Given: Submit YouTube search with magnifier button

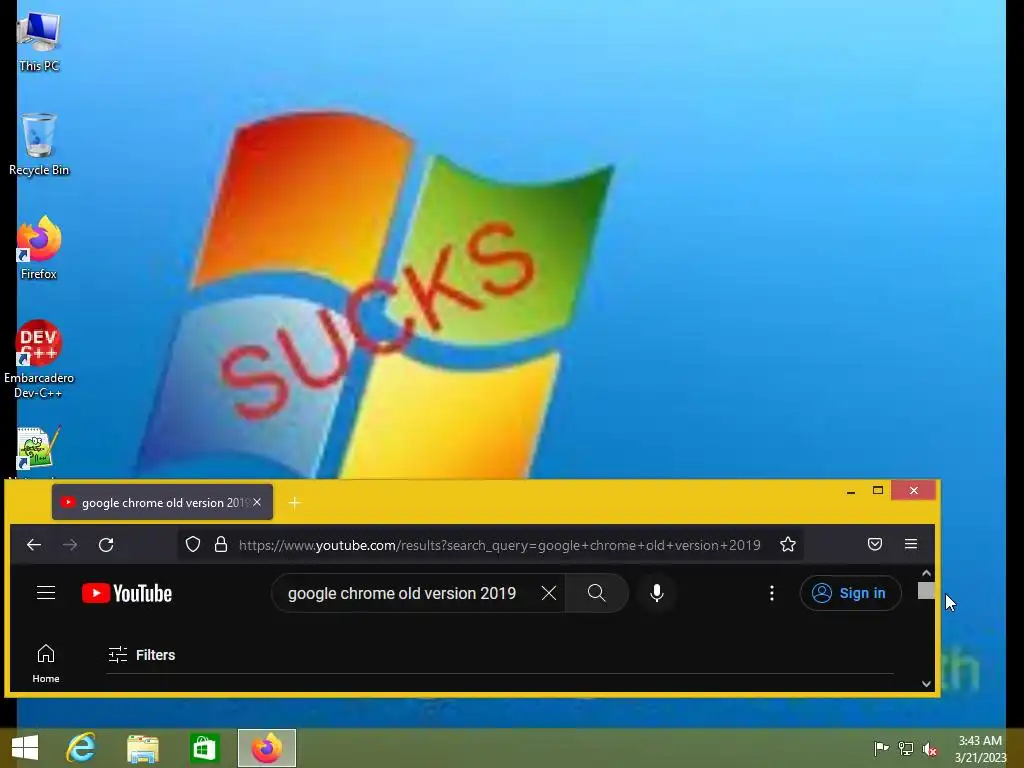Looking at the screenshot, I should [x=596, y=593].
